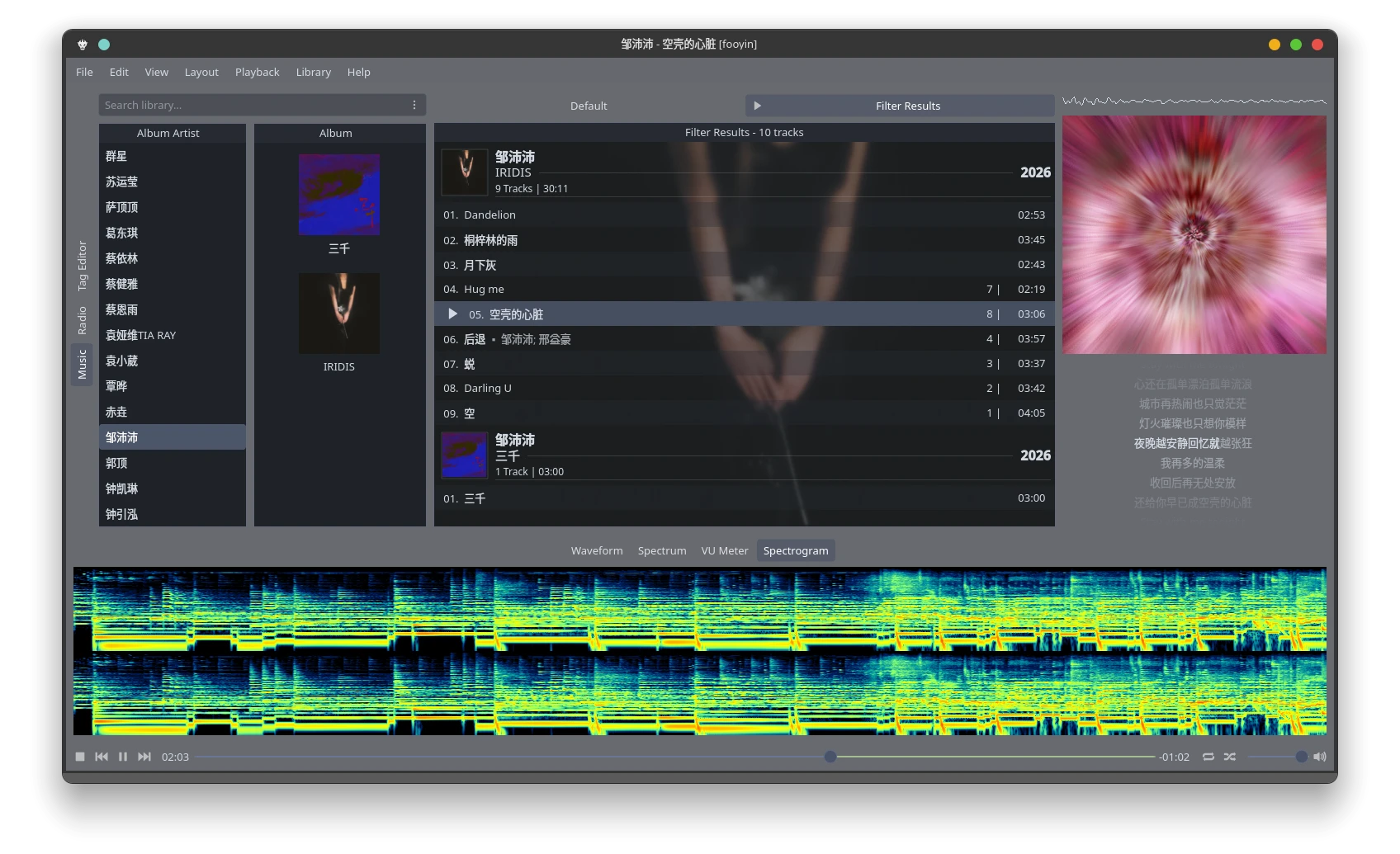Select artist 蔡依林 in Album Artist list
The width and height of the screenshot is (1400, 854).
pos(173,258)
